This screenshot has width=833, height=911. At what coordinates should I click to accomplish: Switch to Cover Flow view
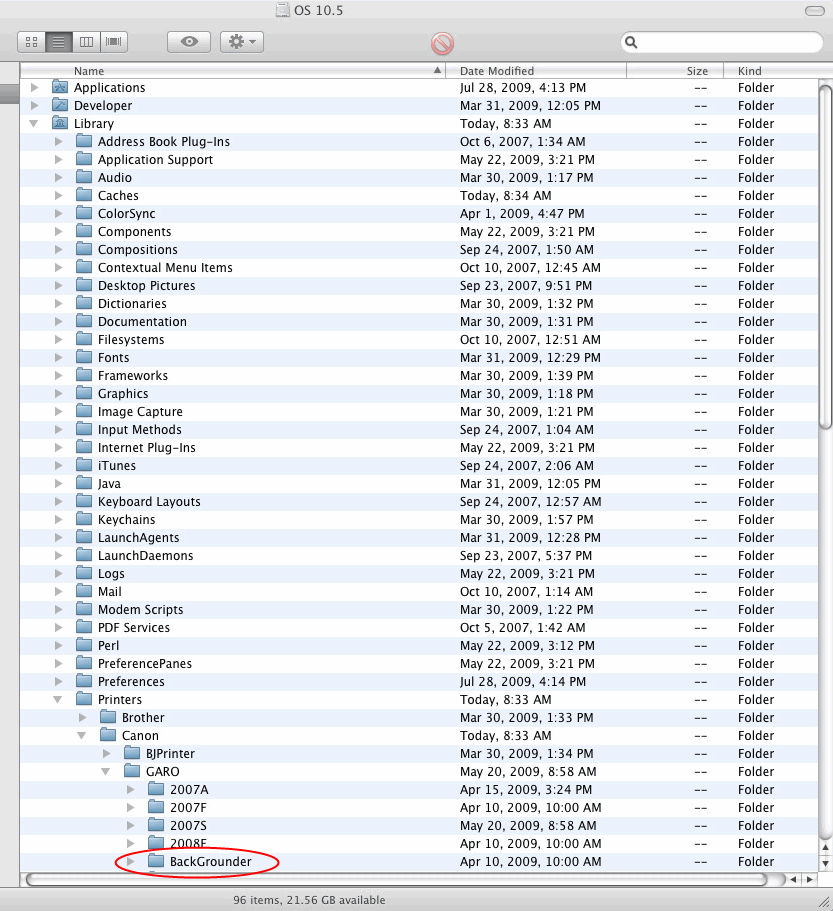(x=113, y=42)
